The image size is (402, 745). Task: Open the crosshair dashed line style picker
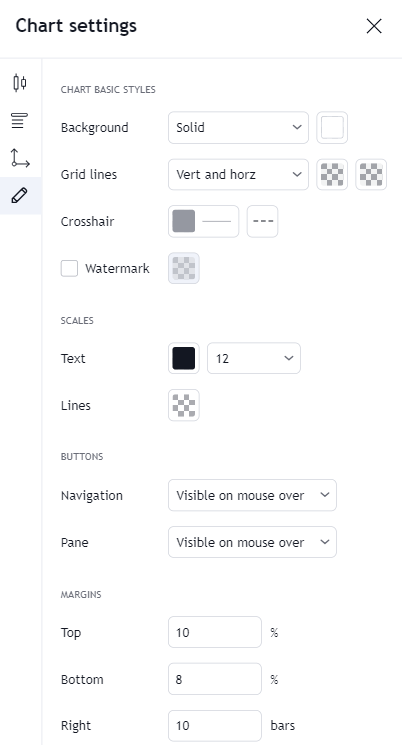[262, 221]
